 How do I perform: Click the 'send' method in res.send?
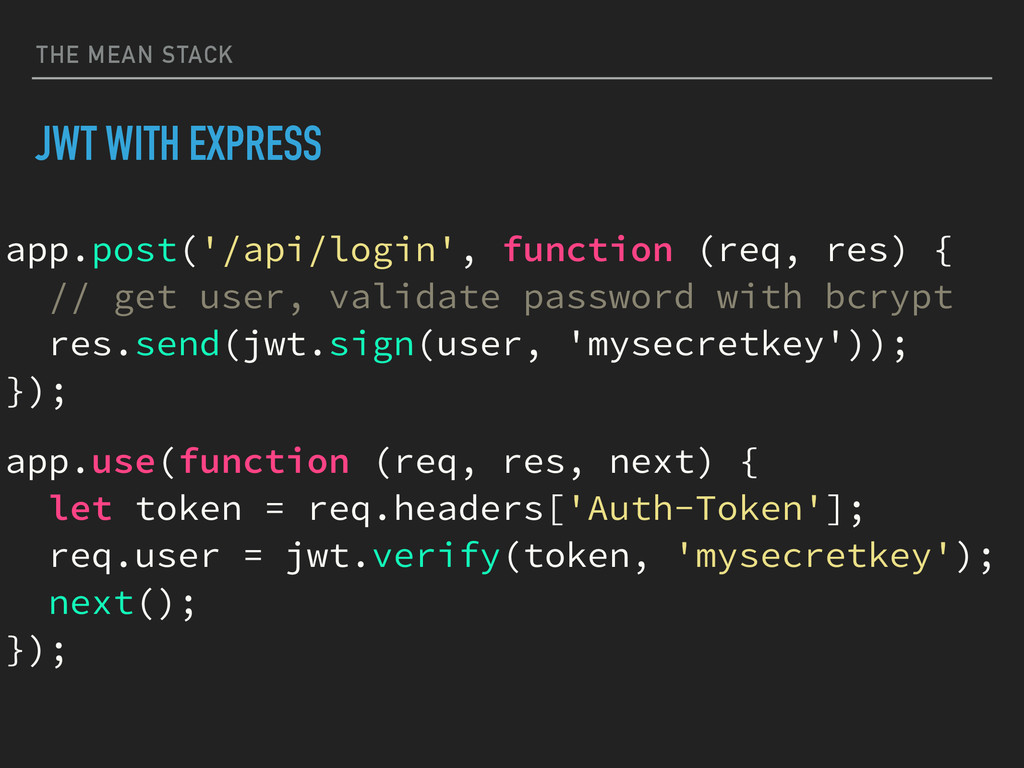[177, 344]
